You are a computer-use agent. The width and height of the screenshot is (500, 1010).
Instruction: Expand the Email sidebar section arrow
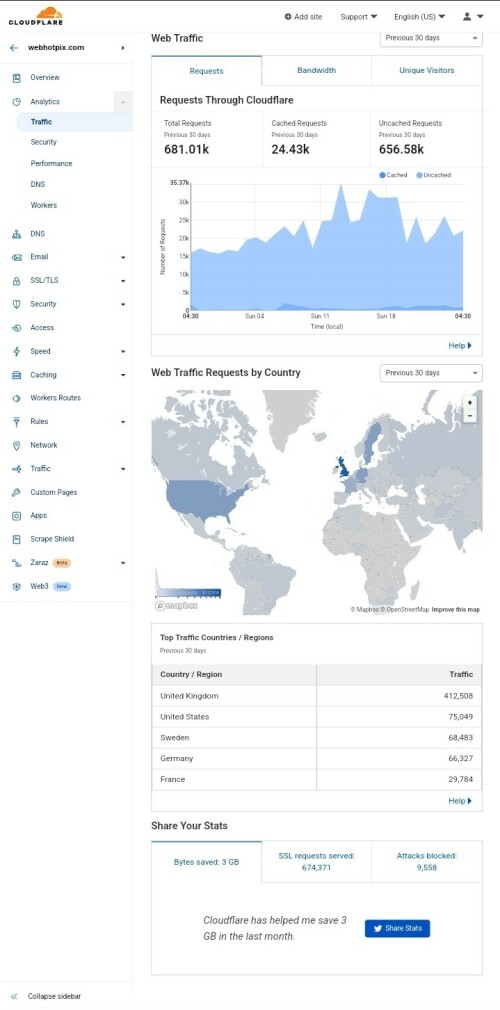[123, 258]
